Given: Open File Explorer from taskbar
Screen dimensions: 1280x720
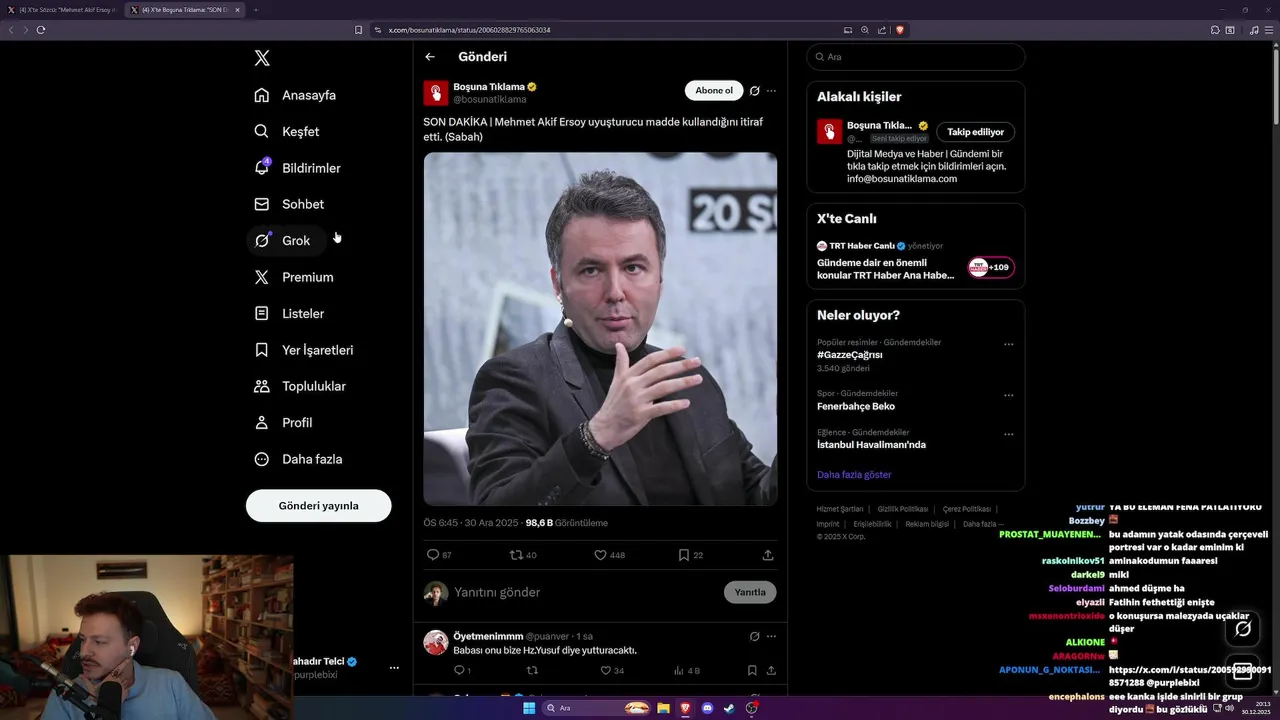Looking at the screenshot, I should [x=663, y=708].
